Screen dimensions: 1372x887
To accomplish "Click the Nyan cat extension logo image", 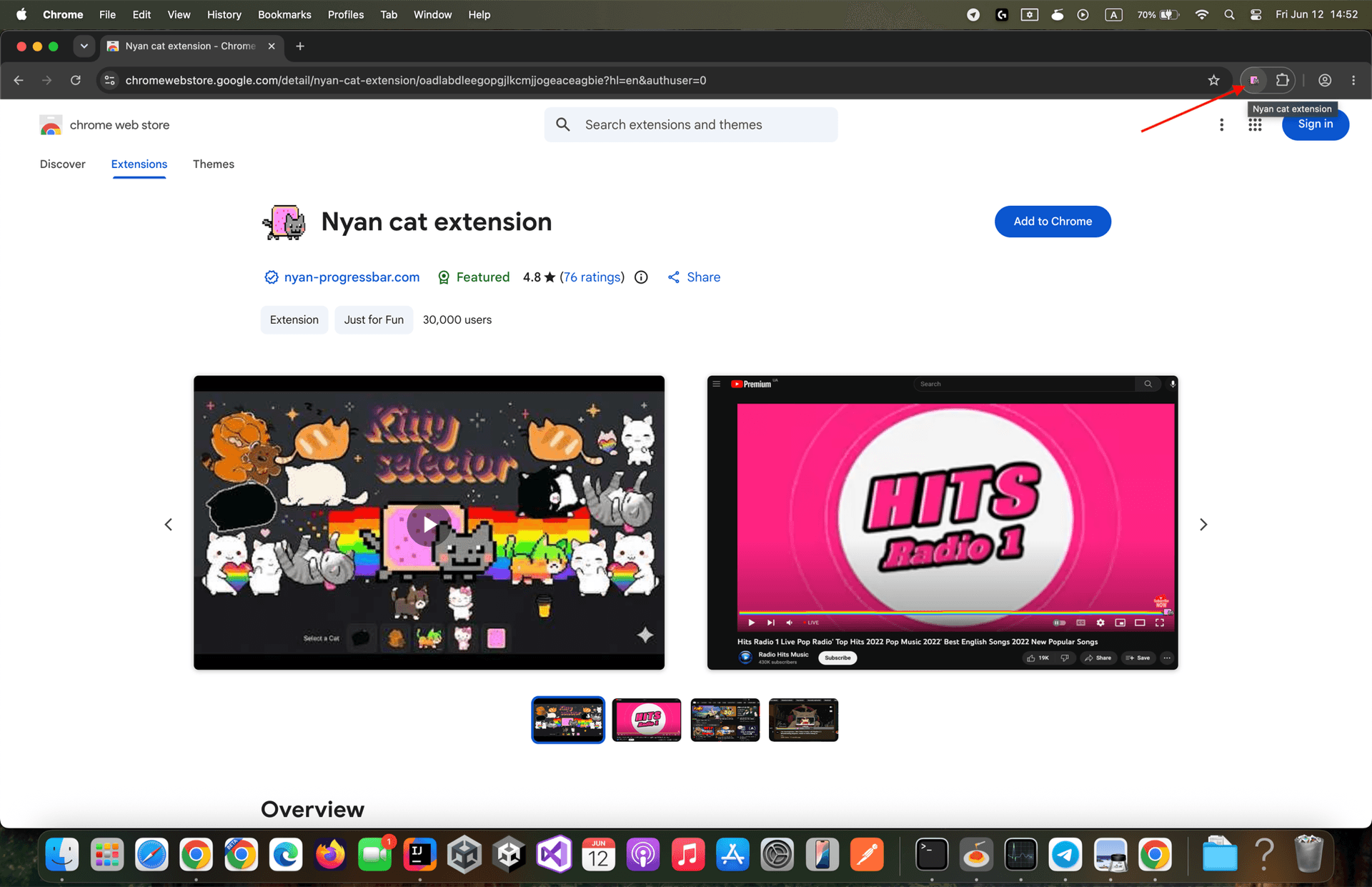I will [284, 222].
